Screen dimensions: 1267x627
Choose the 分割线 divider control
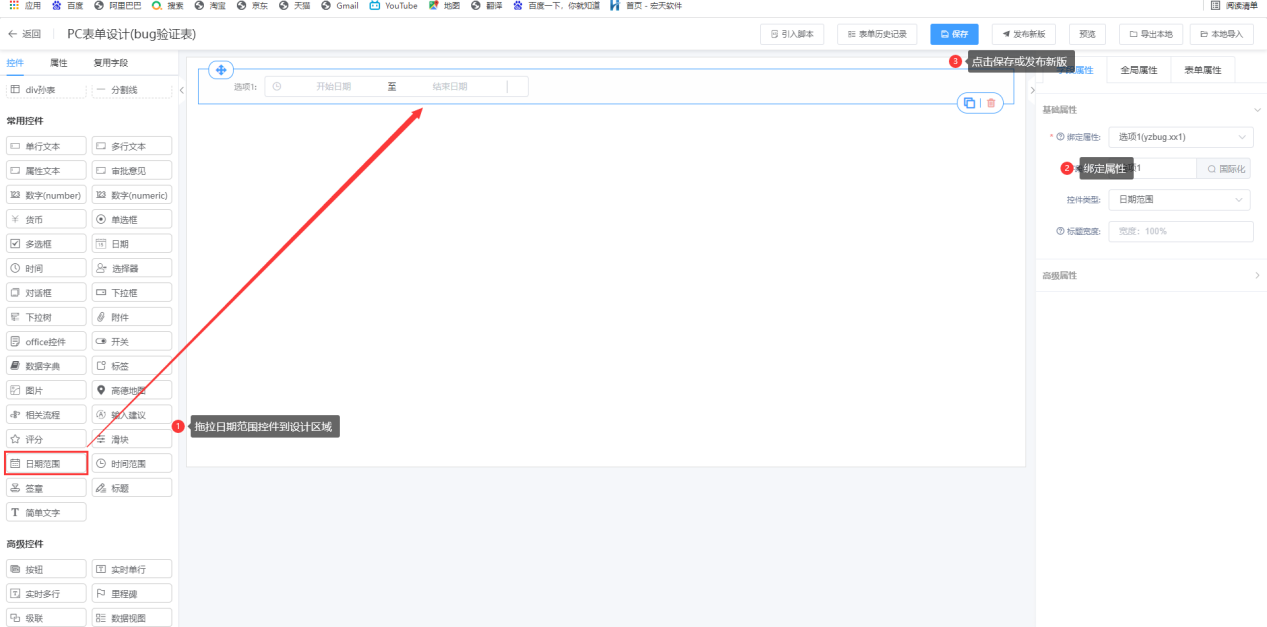132,91
